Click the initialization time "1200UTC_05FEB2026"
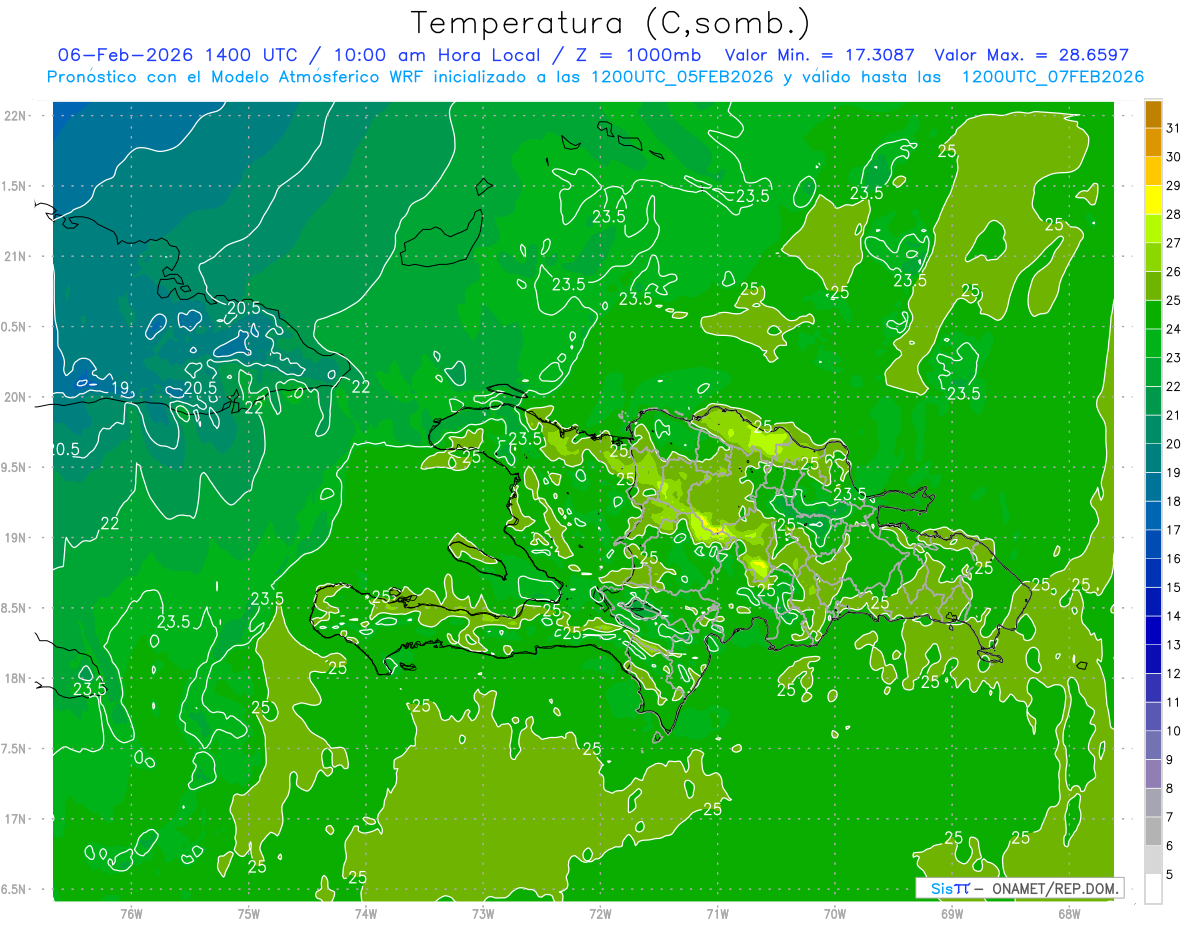Viewport: 1200px width, 927px height. coord(682,77)
